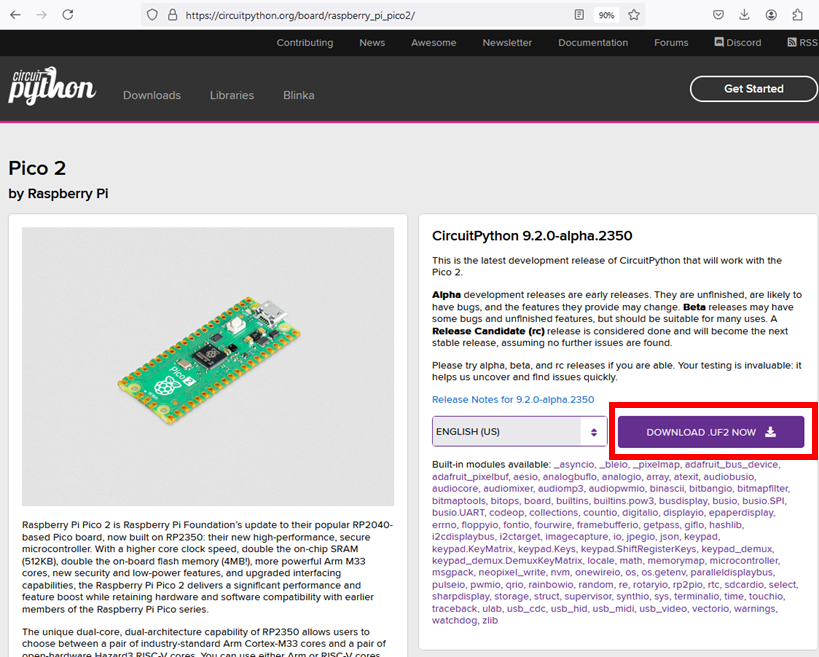Image resolution: width=819 pixels, height=657 pixels.
Task: Open the keypad_demux.DemuxKeyMatrix module link
Action: pyautogui.click(x=507, y=560)
